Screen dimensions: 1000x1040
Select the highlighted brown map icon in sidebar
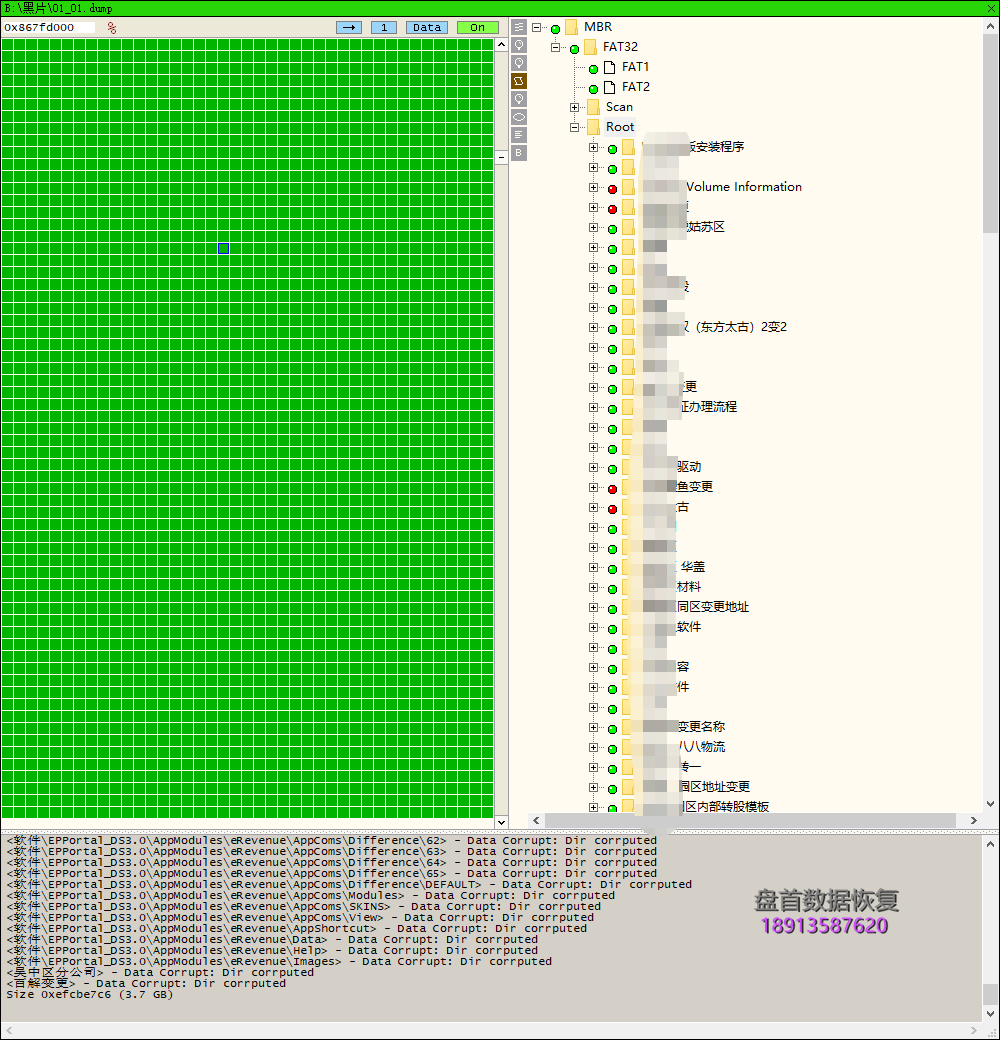coord(519,81)
